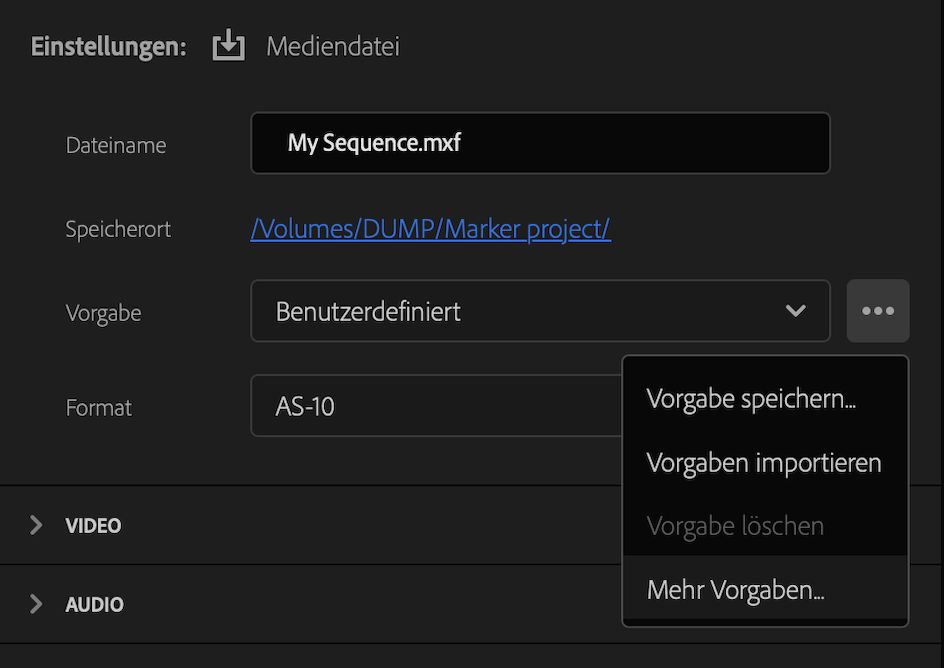Click Vorgaben importieren menu entry
The width and height of the screenshot is (944, 668).
[x=763, y=462]
